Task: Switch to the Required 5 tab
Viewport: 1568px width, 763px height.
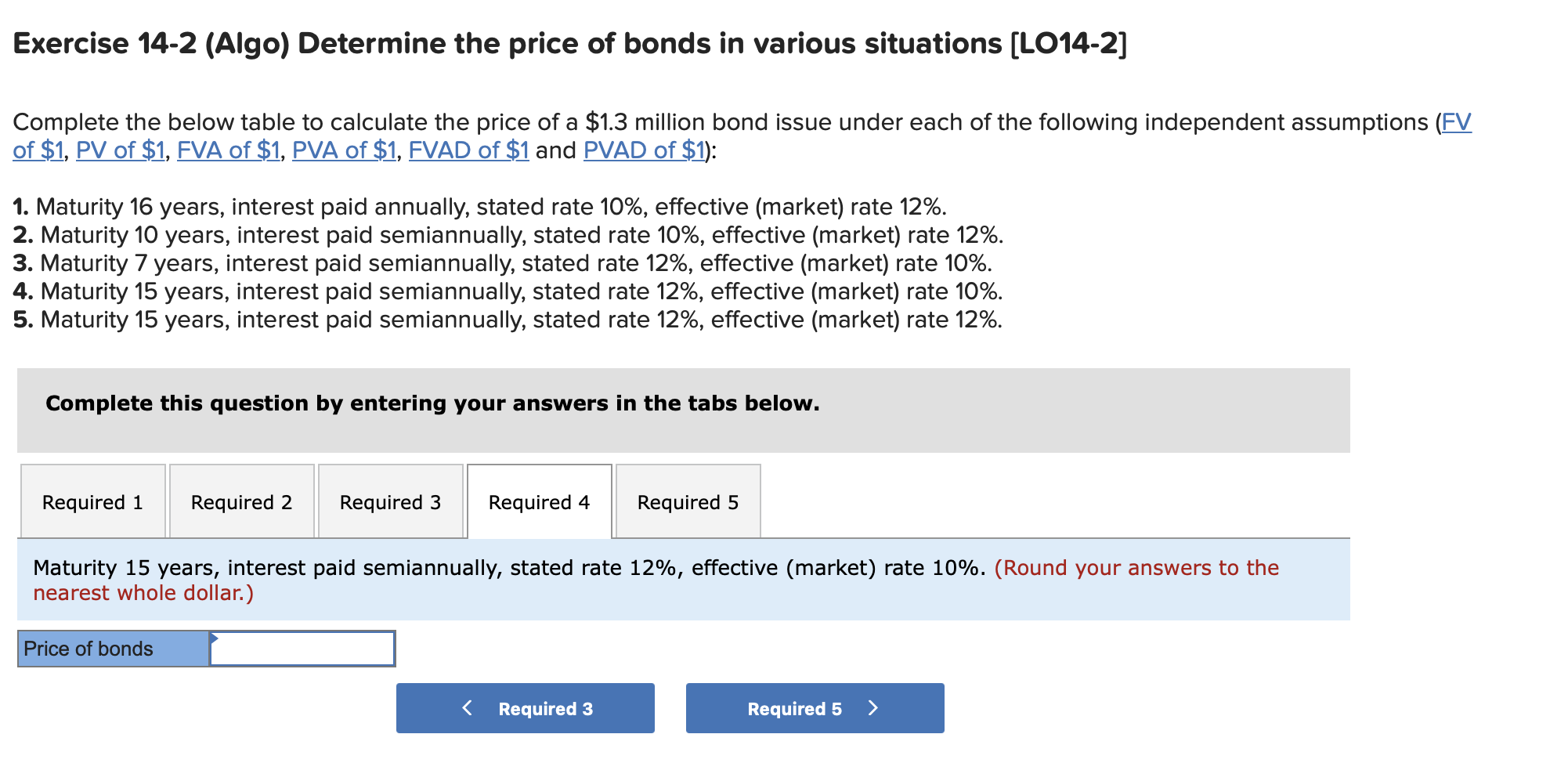Action: pyautogui.click(x=687, y=501)
